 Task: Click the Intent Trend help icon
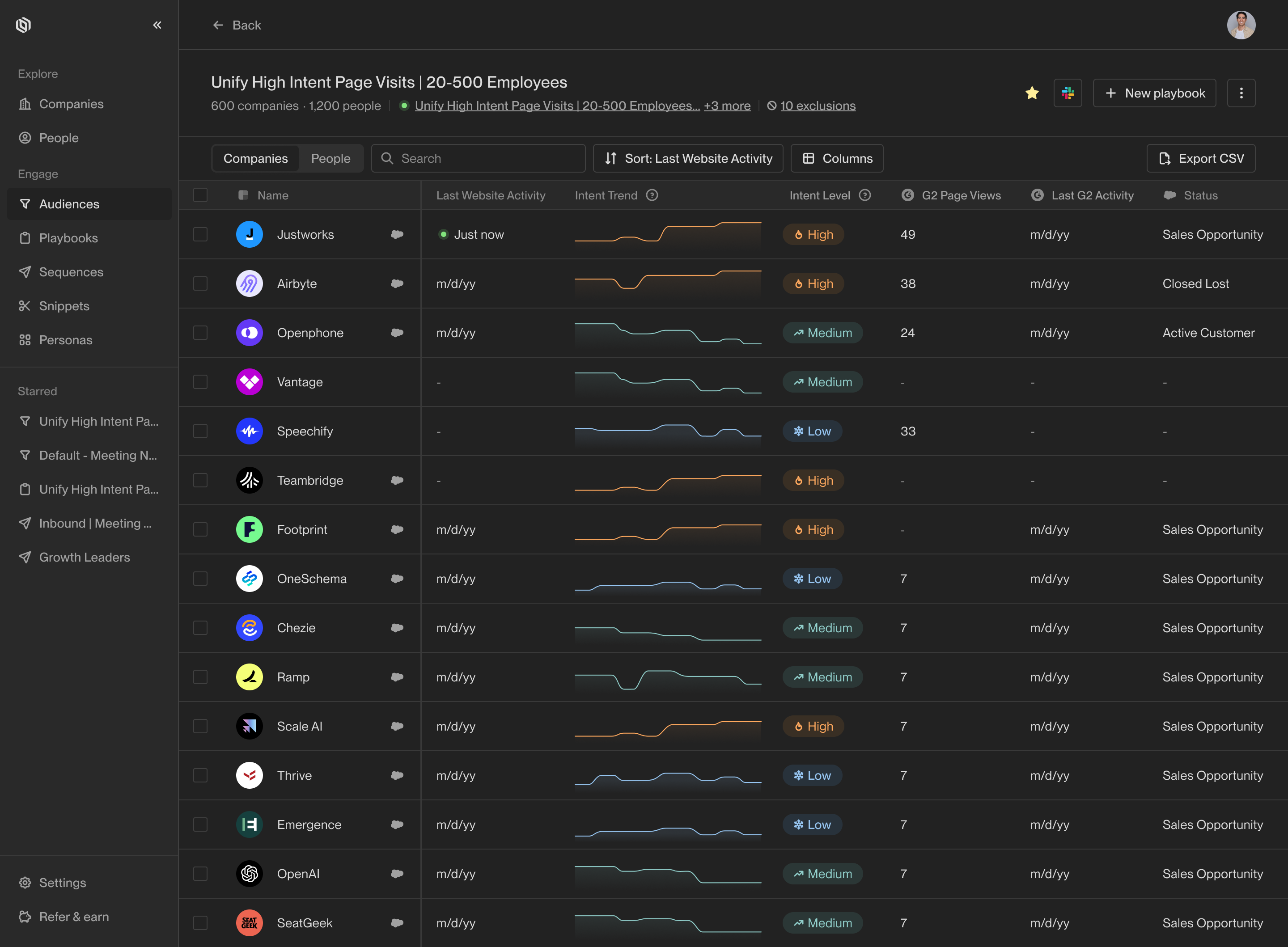652,195
